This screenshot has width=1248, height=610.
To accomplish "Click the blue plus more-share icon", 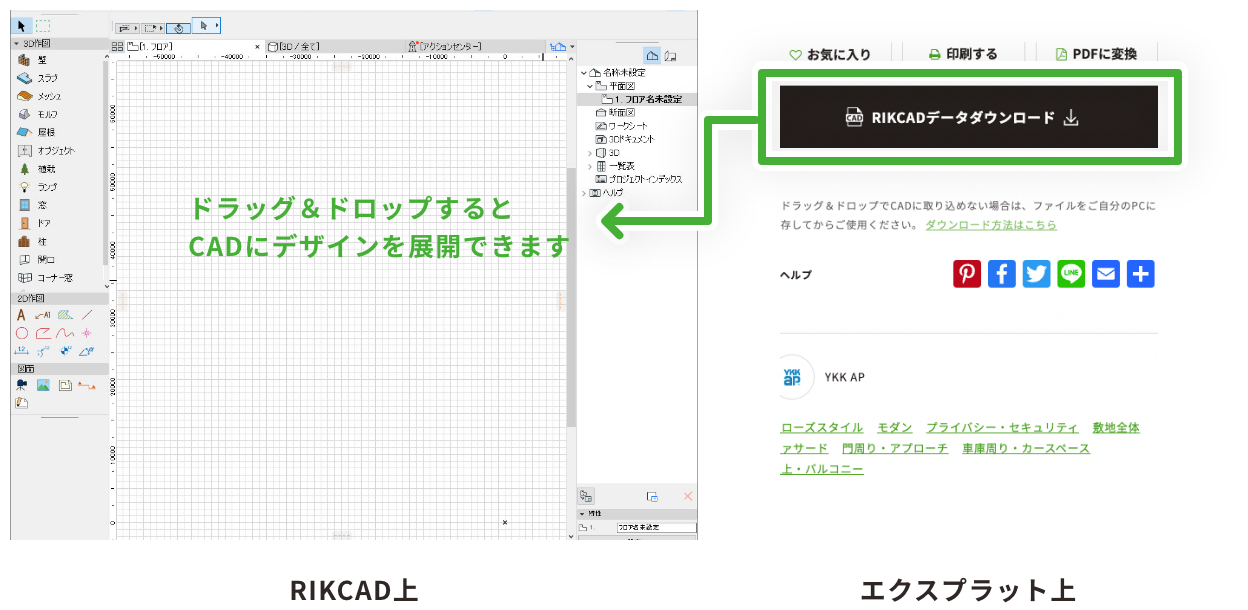I will [1141, 274].
